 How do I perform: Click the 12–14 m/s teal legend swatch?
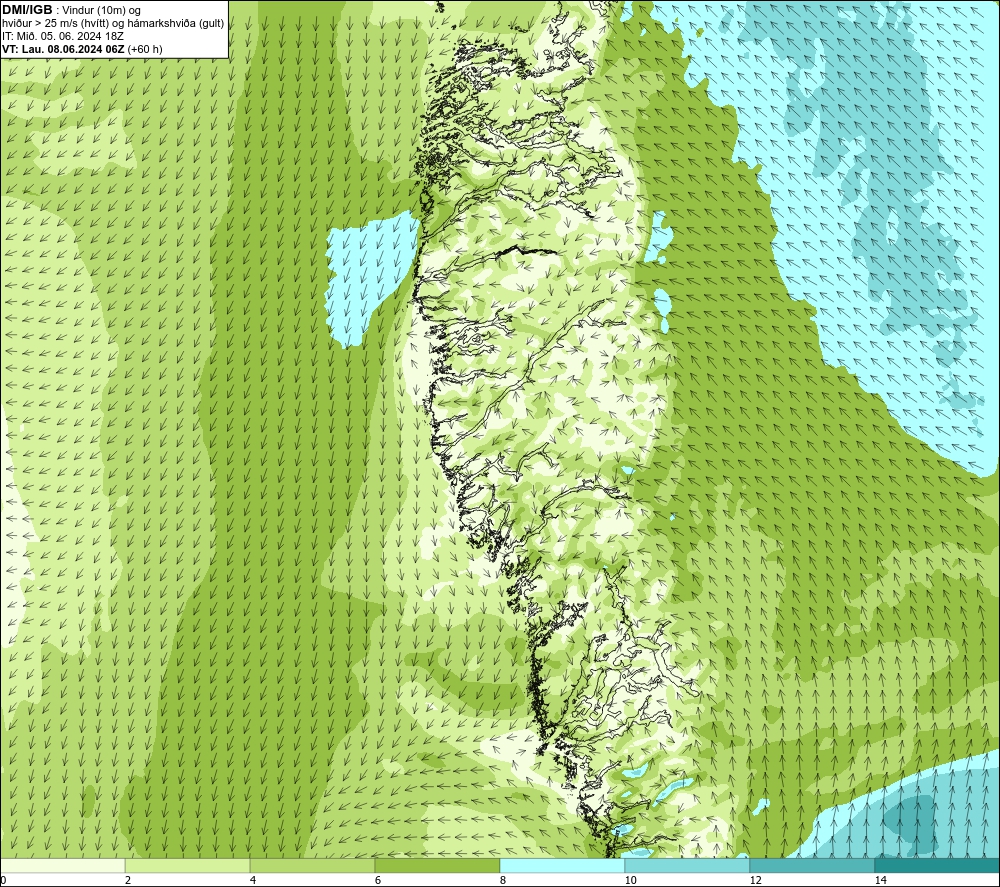pos(812,866)
